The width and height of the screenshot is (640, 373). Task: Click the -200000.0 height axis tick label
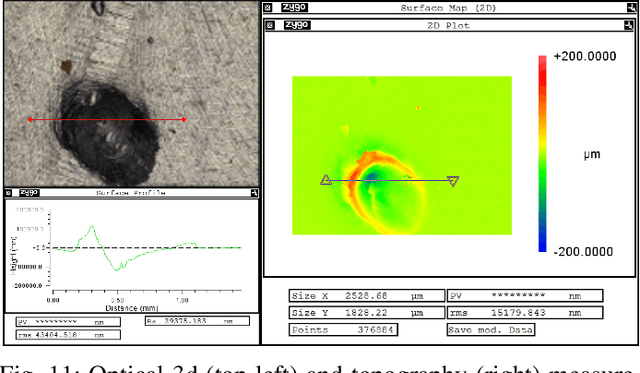click(27, 286)
